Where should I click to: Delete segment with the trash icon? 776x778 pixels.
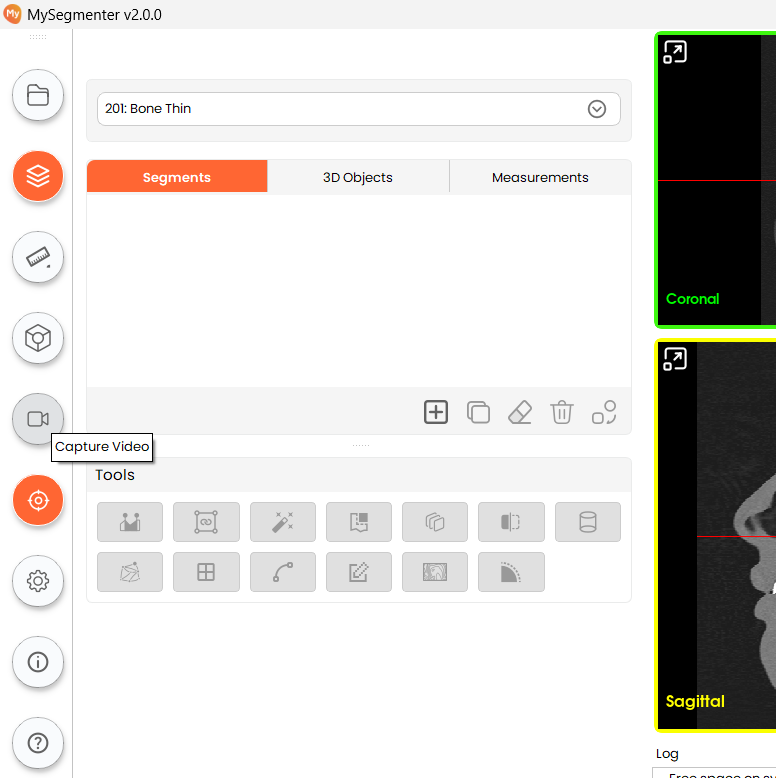(x=562, y=412)
